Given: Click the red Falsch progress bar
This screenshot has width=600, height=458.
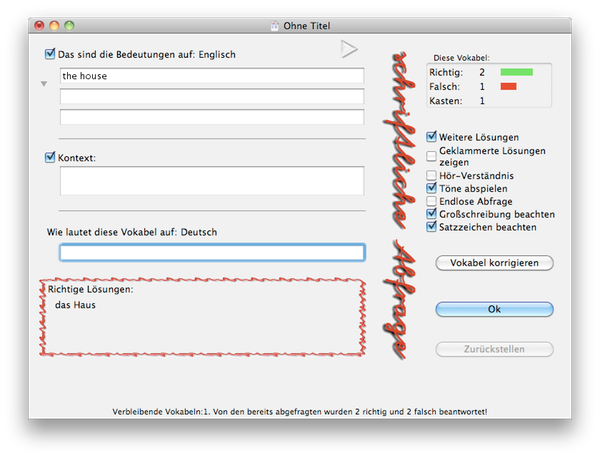Looking at the screenshot, I should (508, 87).
